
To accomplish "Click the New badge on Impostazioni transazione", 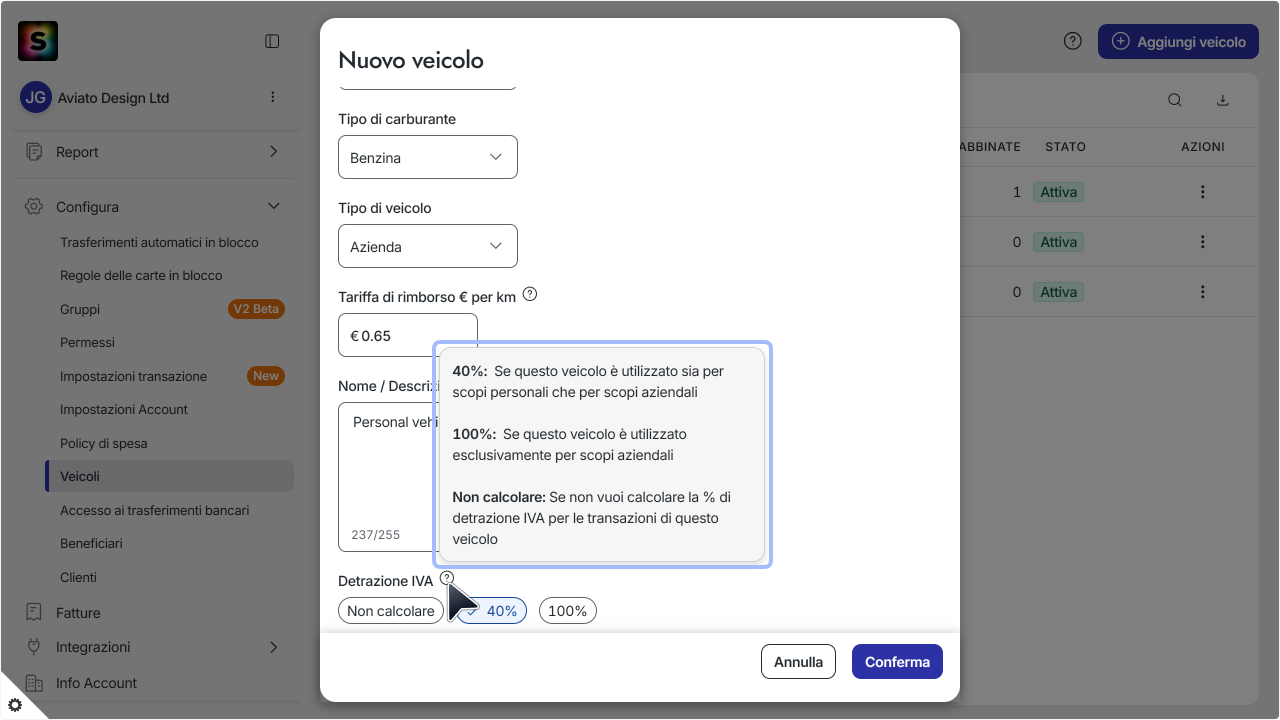I will point(266,376).
